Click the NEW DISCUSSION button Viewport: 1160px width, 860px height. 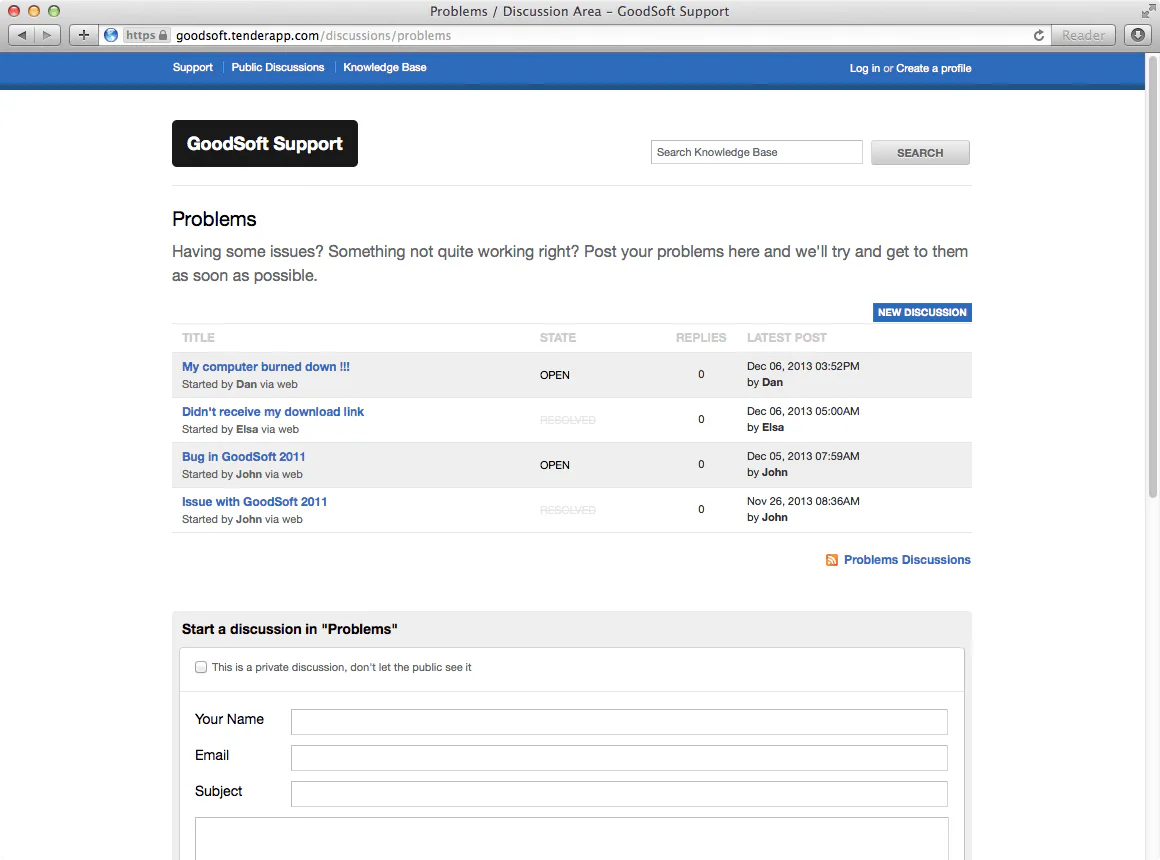(x=922, y=312)
